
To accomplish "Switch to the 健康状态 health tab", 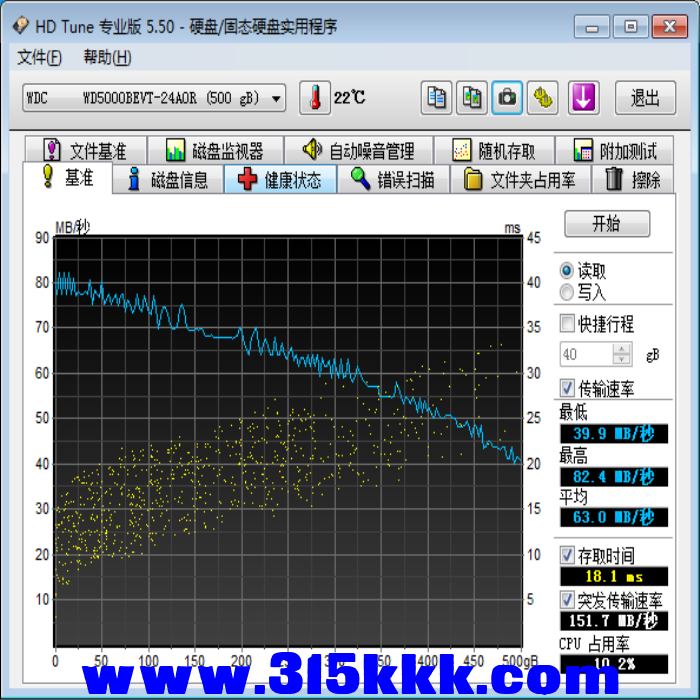I will point(280,180).
